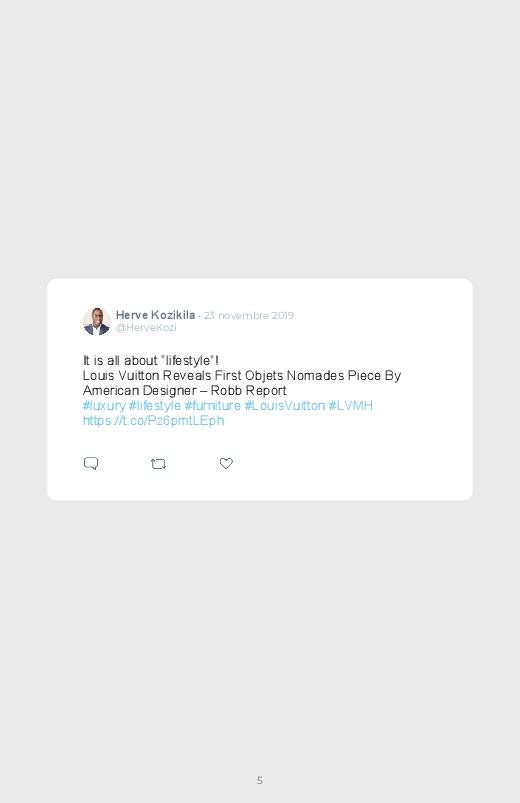520x803 pixels.
Task: Open the @HerveKozi handle
Action: pos(146,328)
